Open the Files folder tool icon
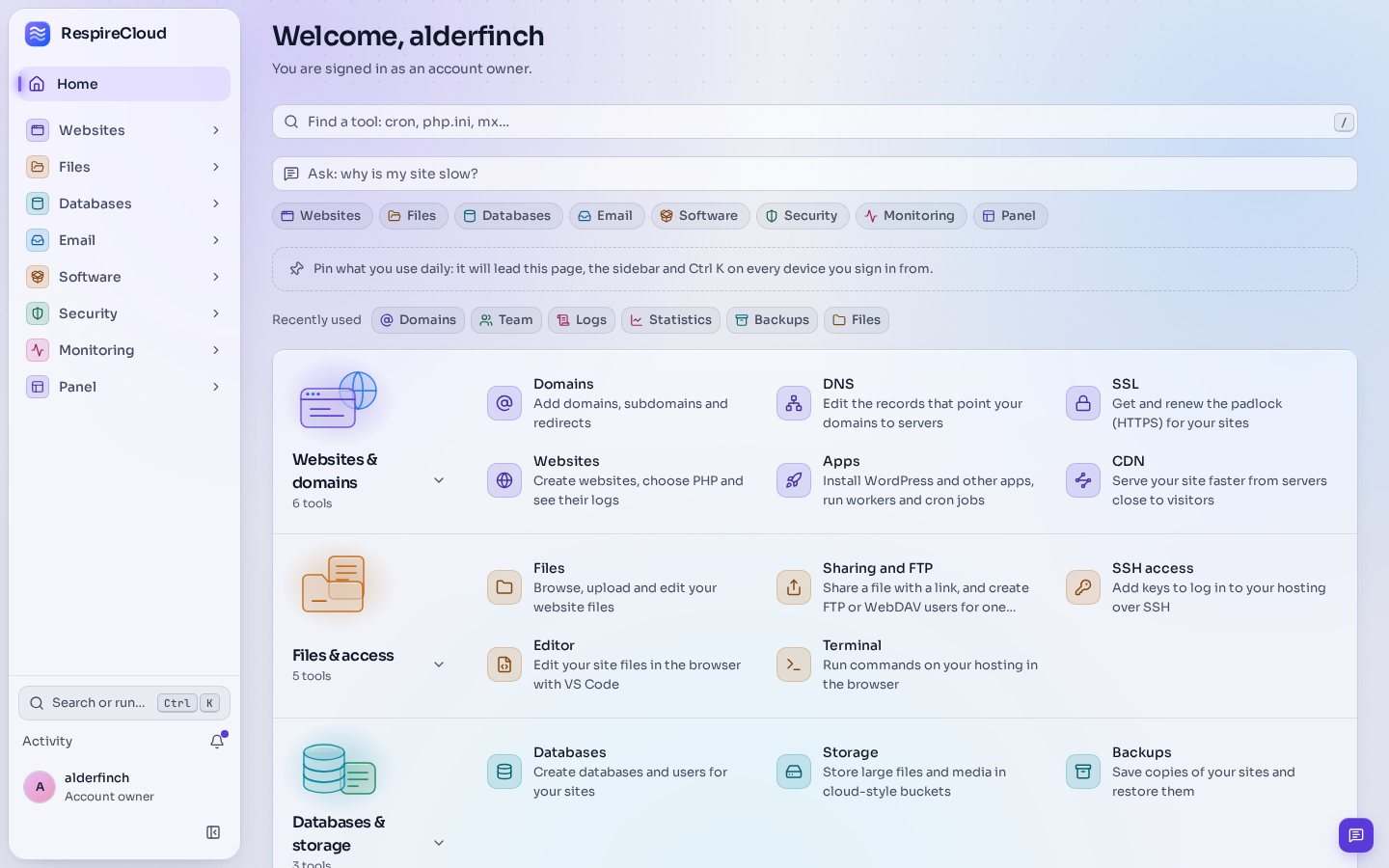This screenshot has width=1389, height=868. 504,587
